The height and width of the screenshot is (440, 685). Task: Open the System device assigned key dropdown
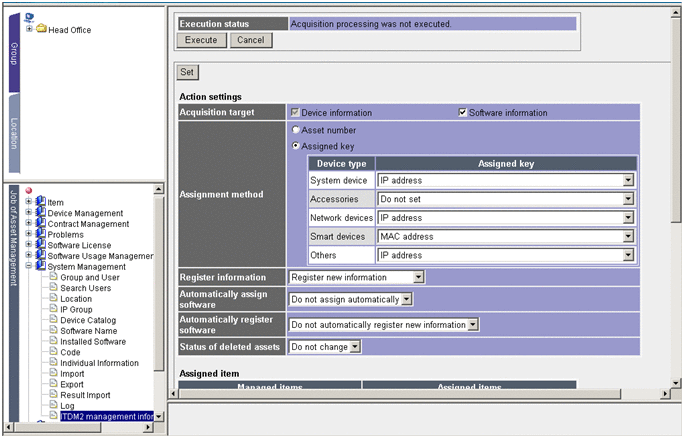tap(628, 181)
